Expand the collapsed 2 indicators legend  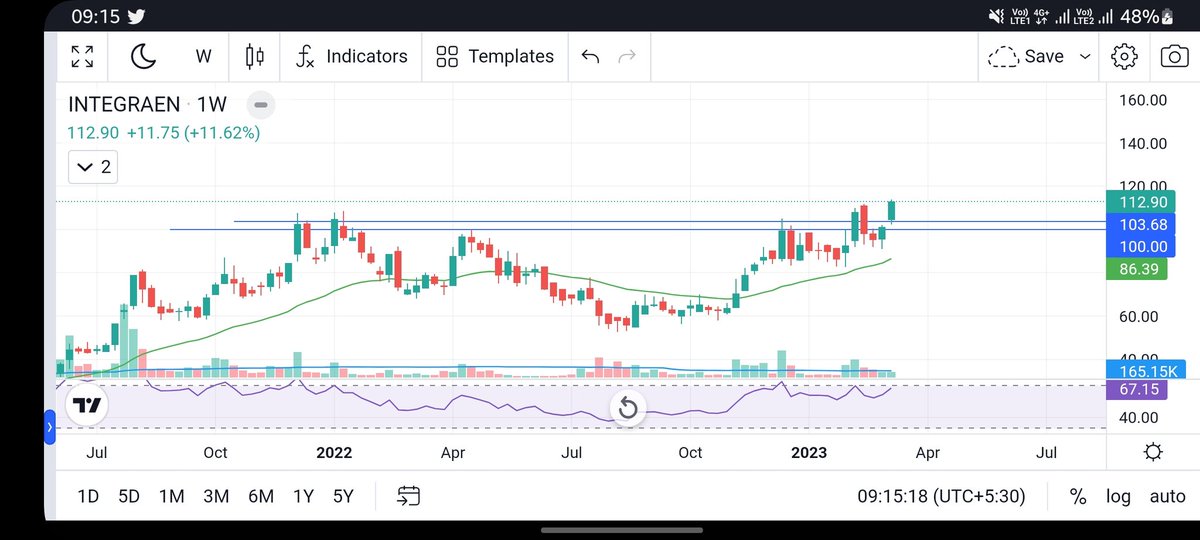click(x=94, y=167)
